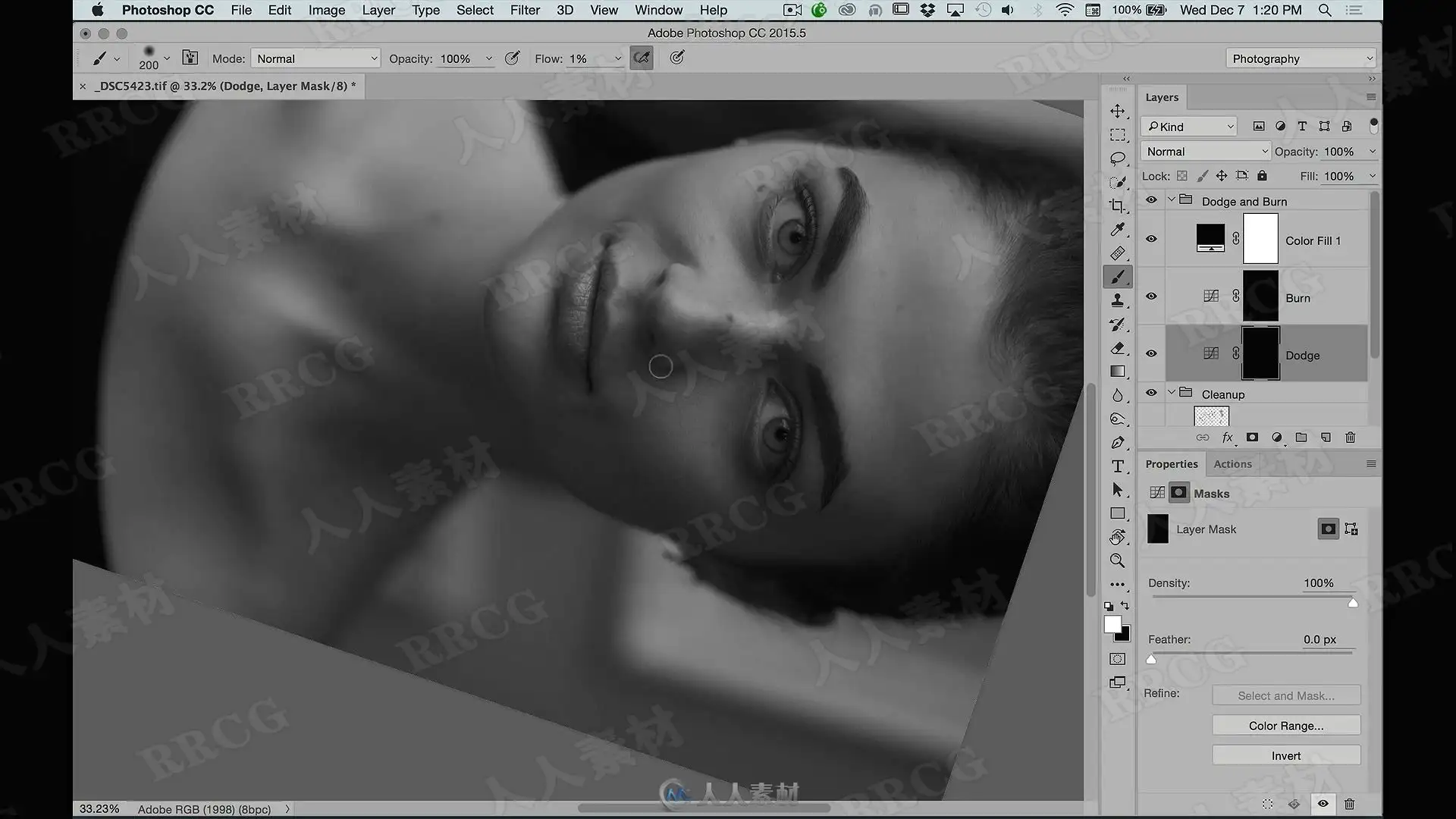1456x819 pixels.
Task: Select the Eraser tool
Action: pos(1118,348)
